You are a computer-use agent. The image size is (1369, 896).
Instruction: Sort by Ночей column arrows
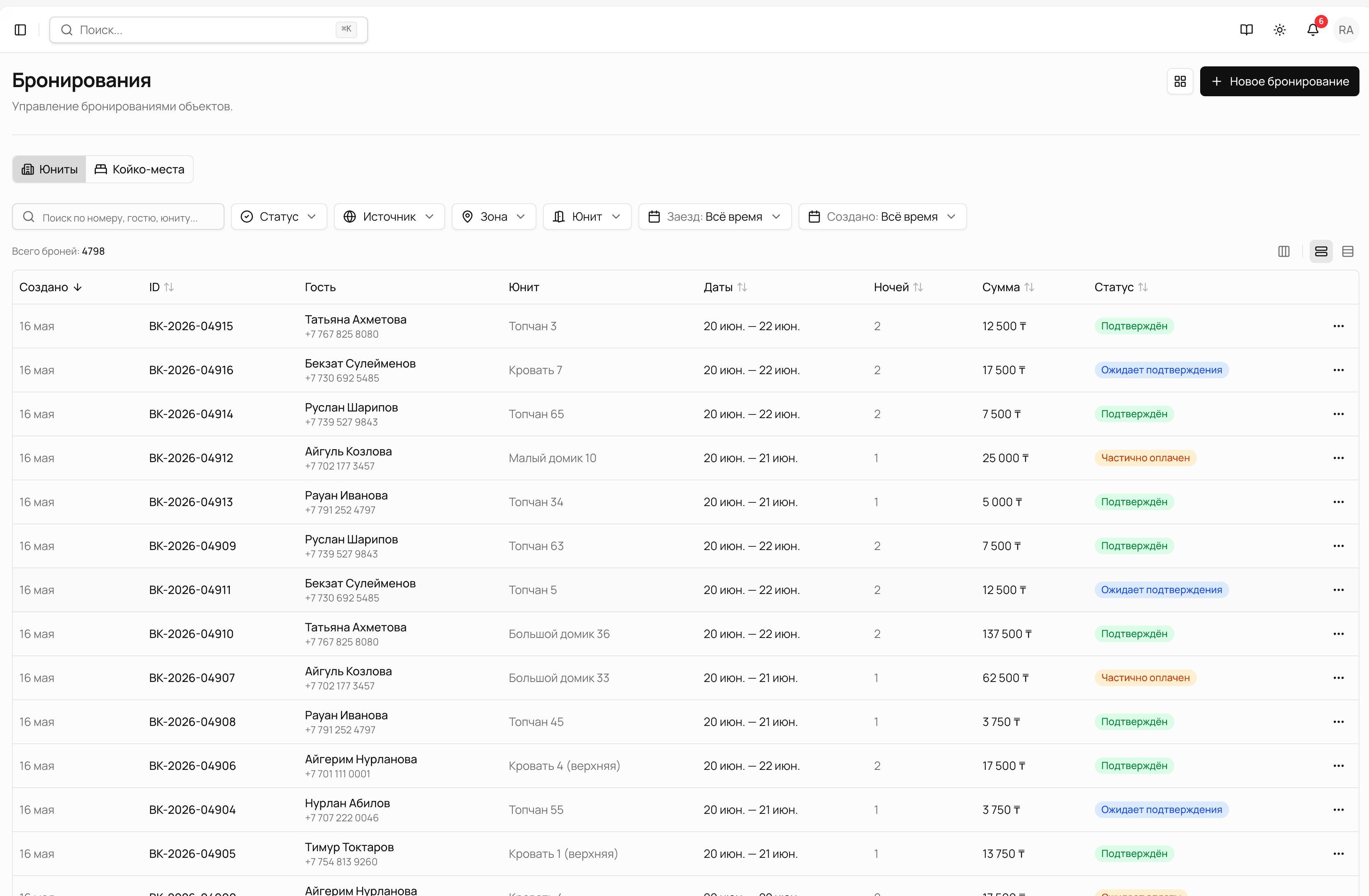point(918,287)
